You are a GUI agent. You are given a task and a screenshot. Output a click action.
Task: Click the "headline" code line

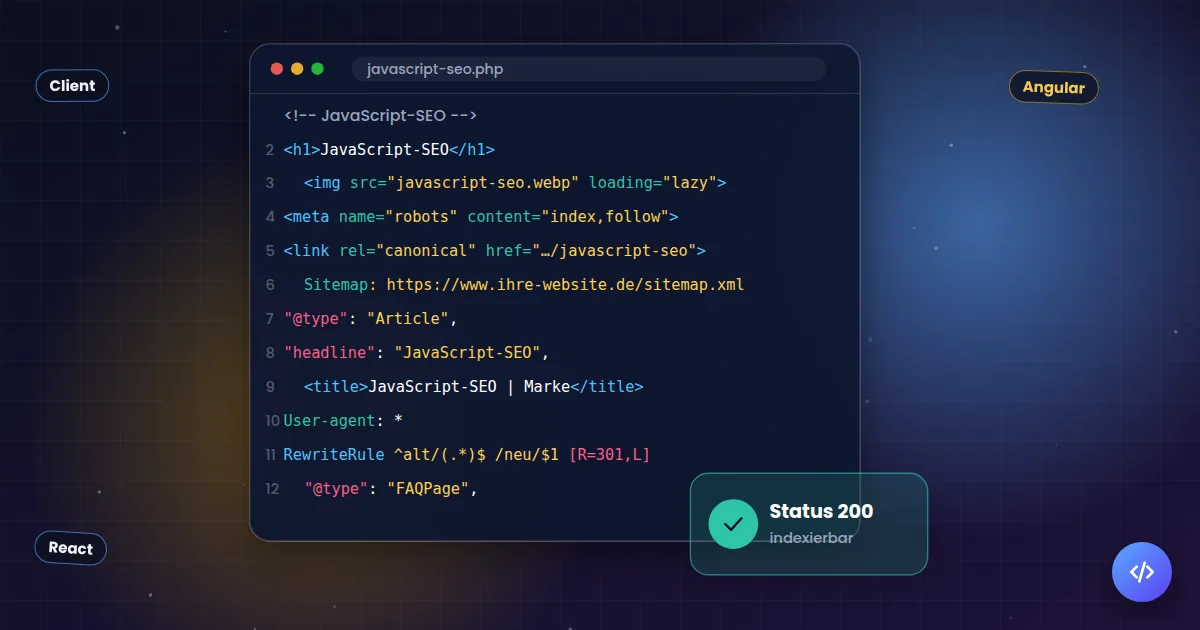[x=417, y=353]
